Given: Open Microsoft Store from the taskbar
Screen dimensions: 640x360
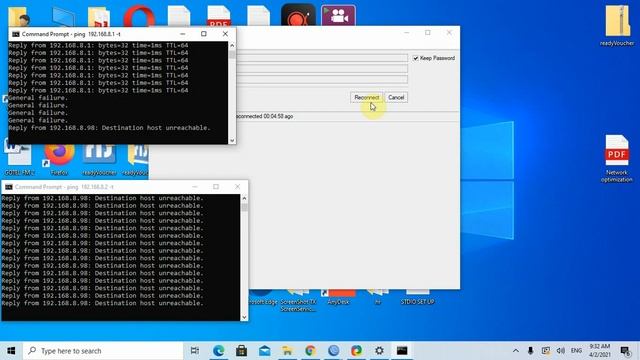Looking at the screenshot, I should click(x=241, y=351).
